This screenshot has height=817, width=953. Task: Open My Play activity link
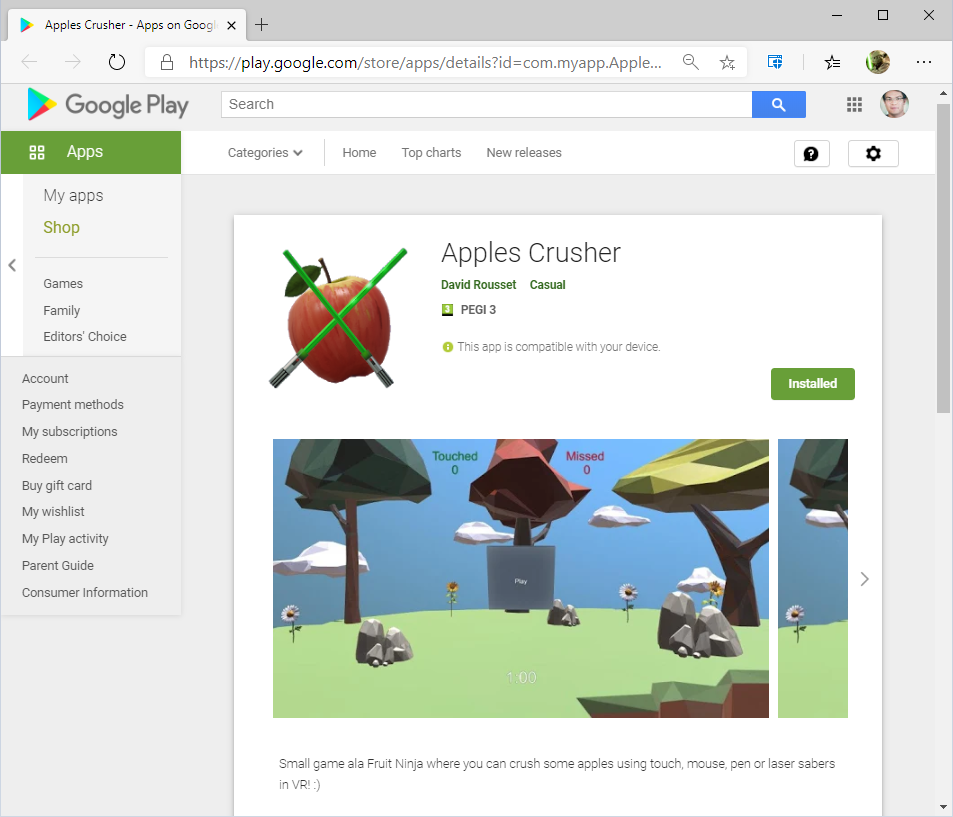(x=65, y=539)
